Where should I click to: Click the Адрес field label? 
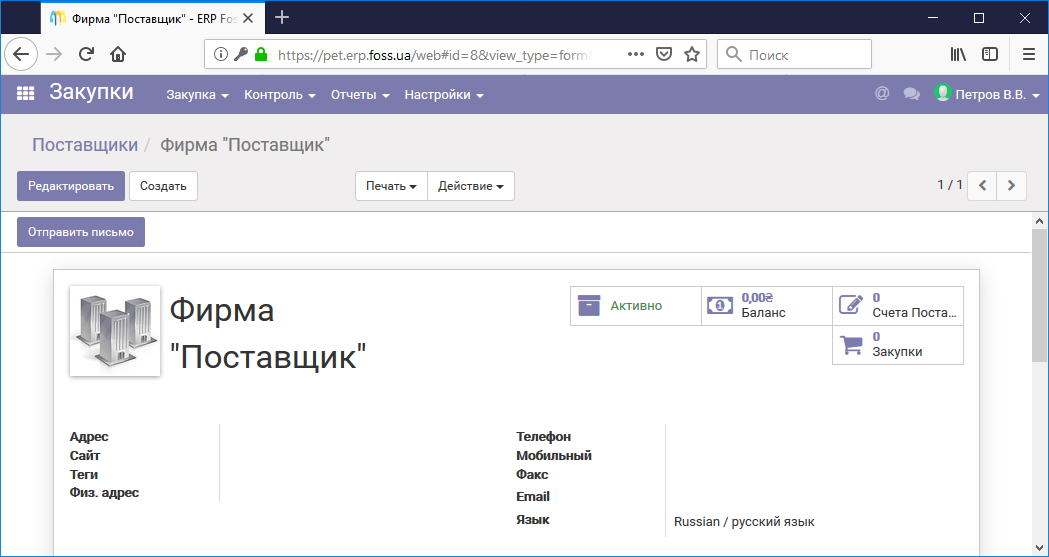89,437
